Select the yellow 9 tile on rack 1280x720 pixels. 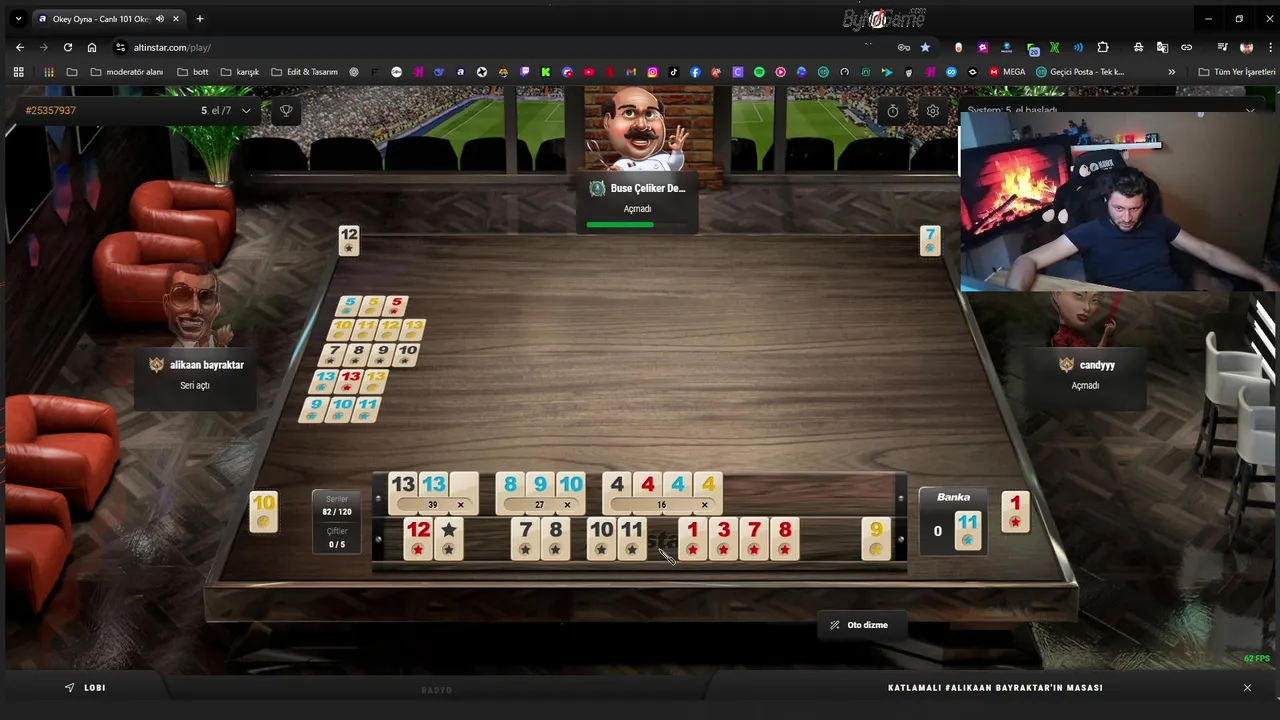pyautogui.click(x=876, y=538)
